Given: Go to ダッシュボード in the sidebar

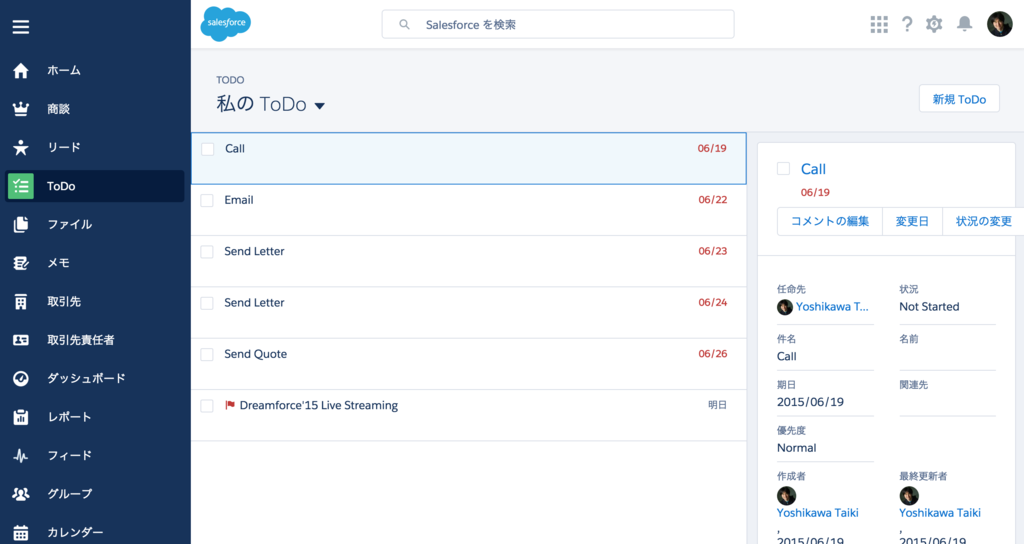Looking at the screenshot, I should [x=86, y=379].
